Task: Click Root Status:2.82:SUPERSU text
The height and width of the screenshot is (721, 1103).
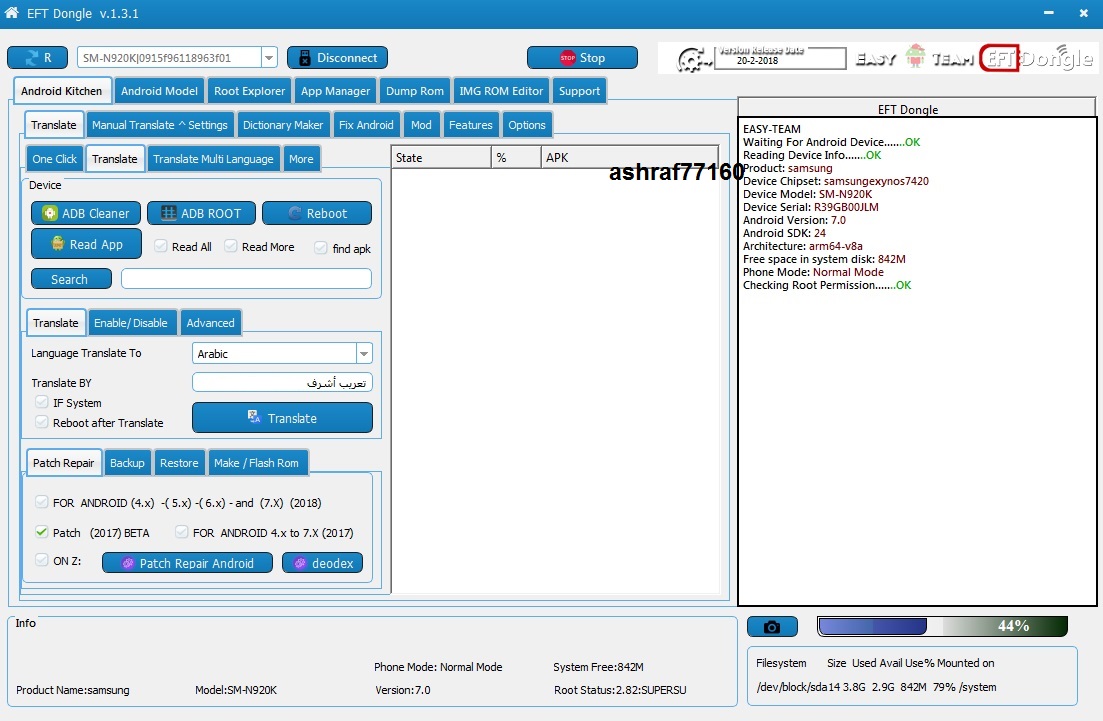Action: click(x=620, y=690)
